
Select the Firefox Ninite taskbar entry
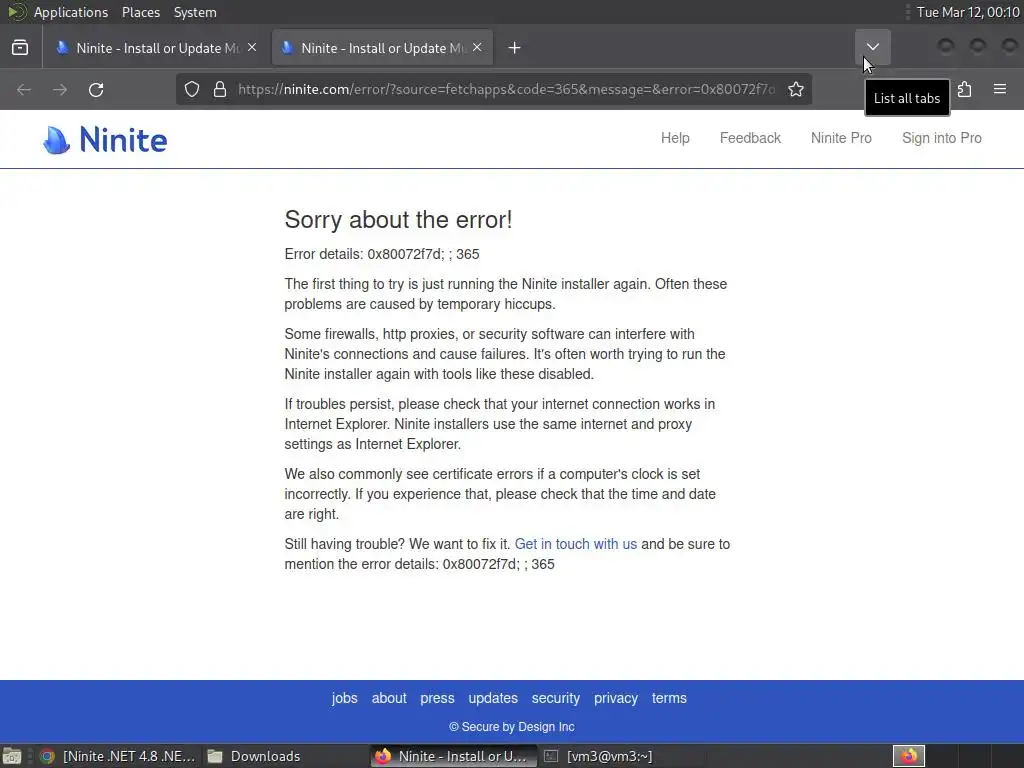click(453, 756)
